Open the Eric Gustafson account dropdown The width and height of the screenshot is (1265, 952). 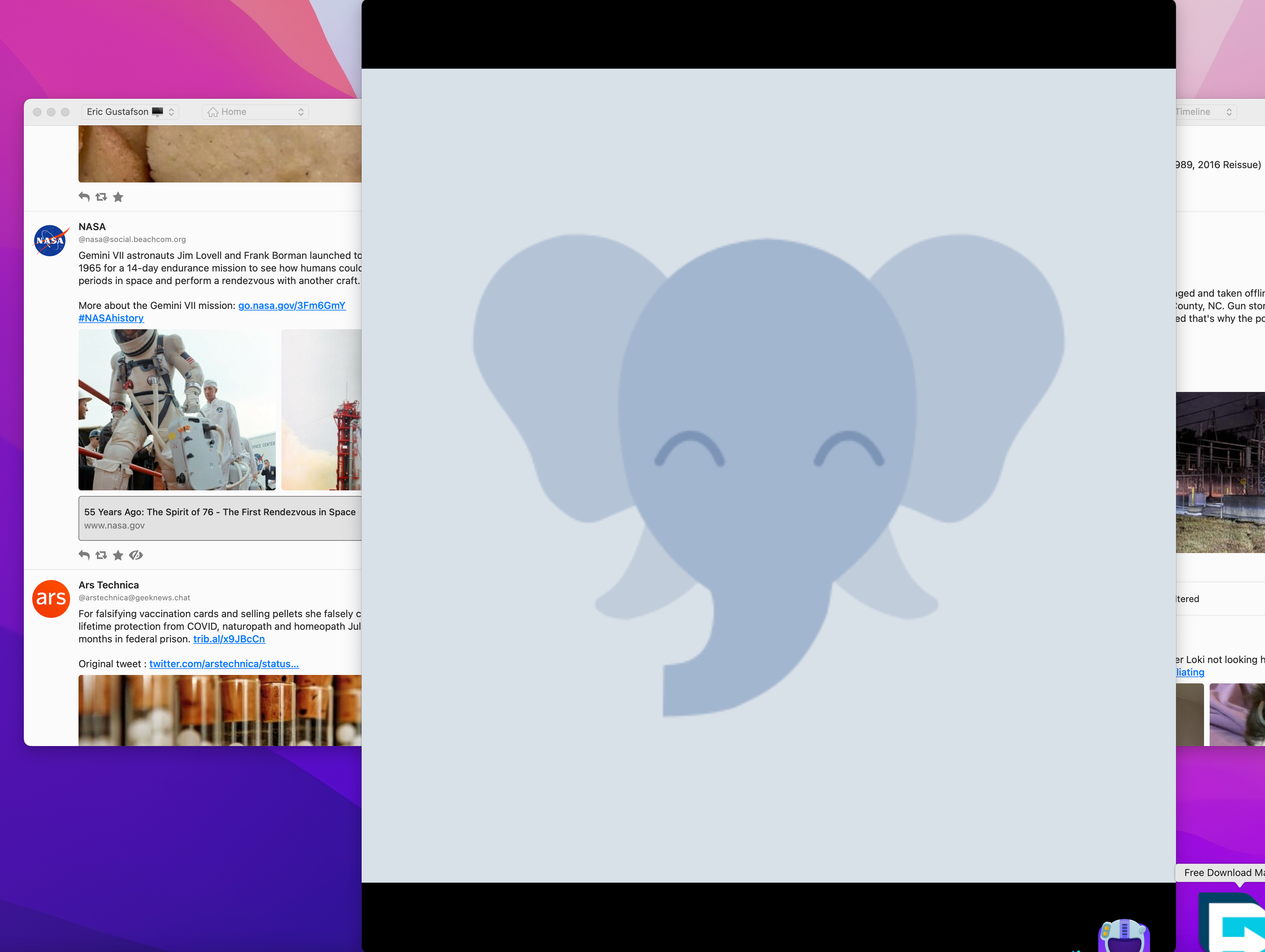(x=130, y=111)
